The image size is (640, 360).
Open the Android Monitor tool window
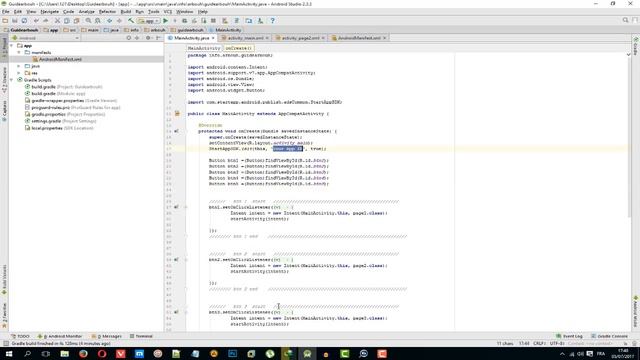pyautogui.click(x=60, y=336)
